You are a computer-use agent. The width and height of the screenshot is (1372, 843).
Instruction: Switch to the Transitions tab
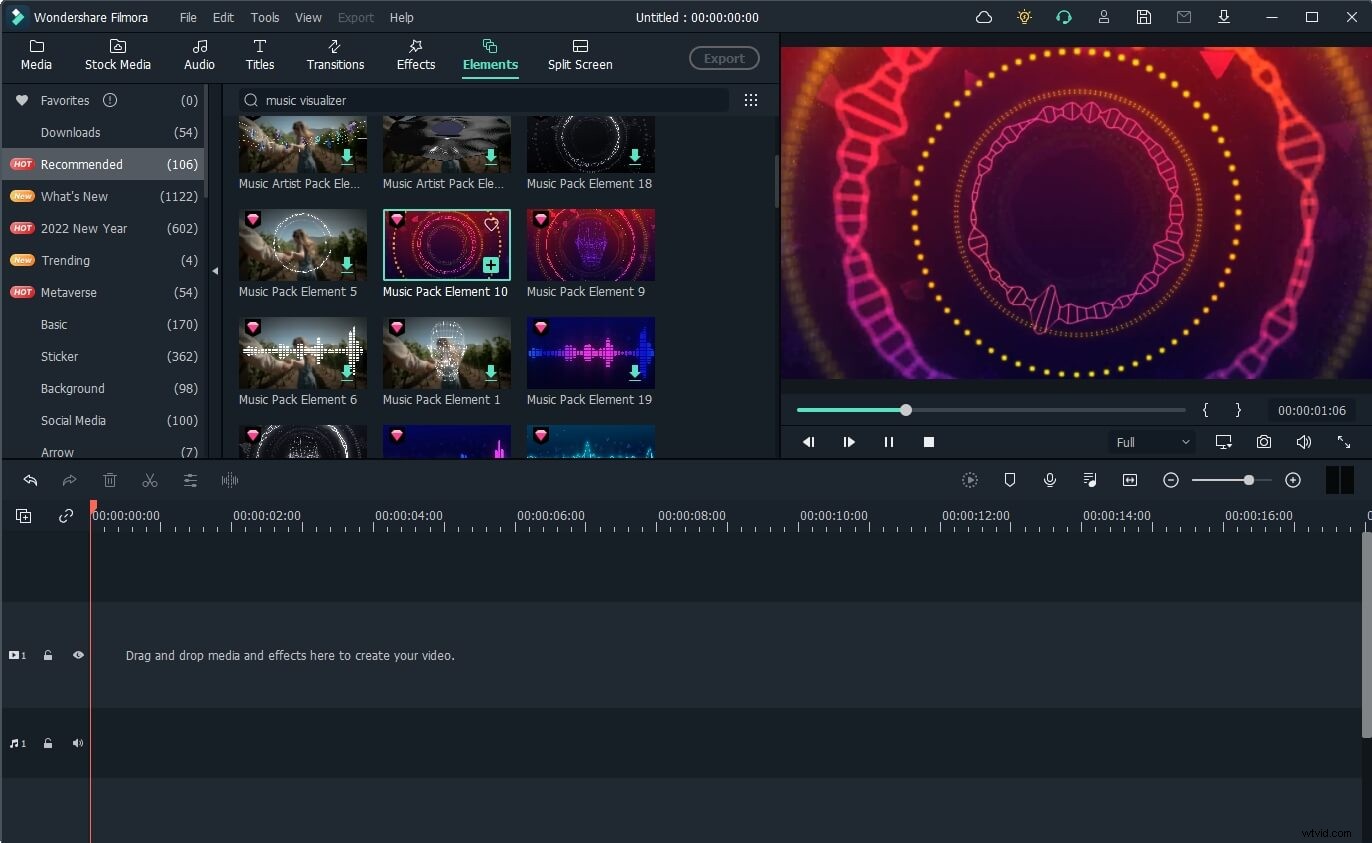click(x=335, y=55)
